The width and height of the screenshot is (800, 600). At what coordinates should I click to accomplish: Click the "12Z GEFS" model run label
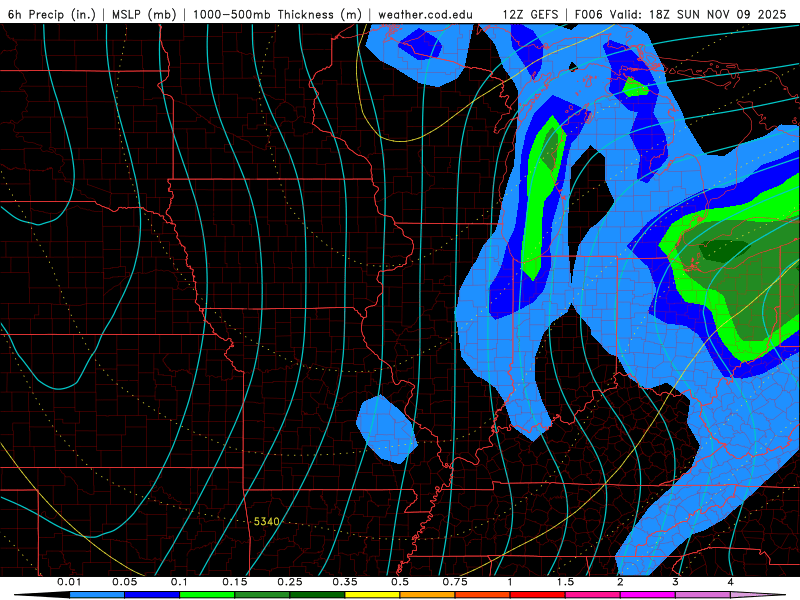[530, 14]
